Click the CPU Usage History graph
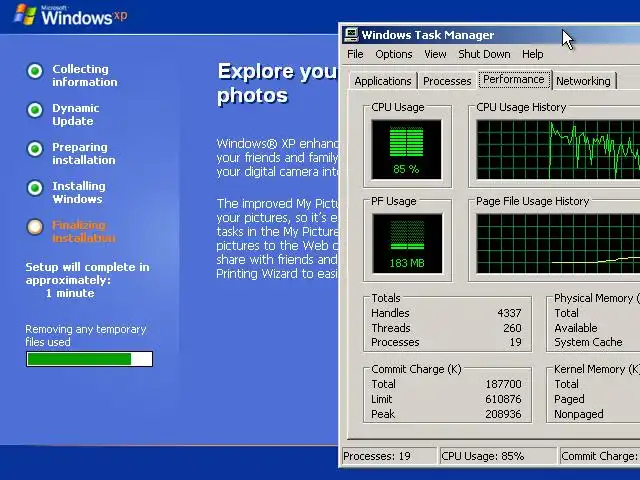The image size is (640, 480). (558, 149)
